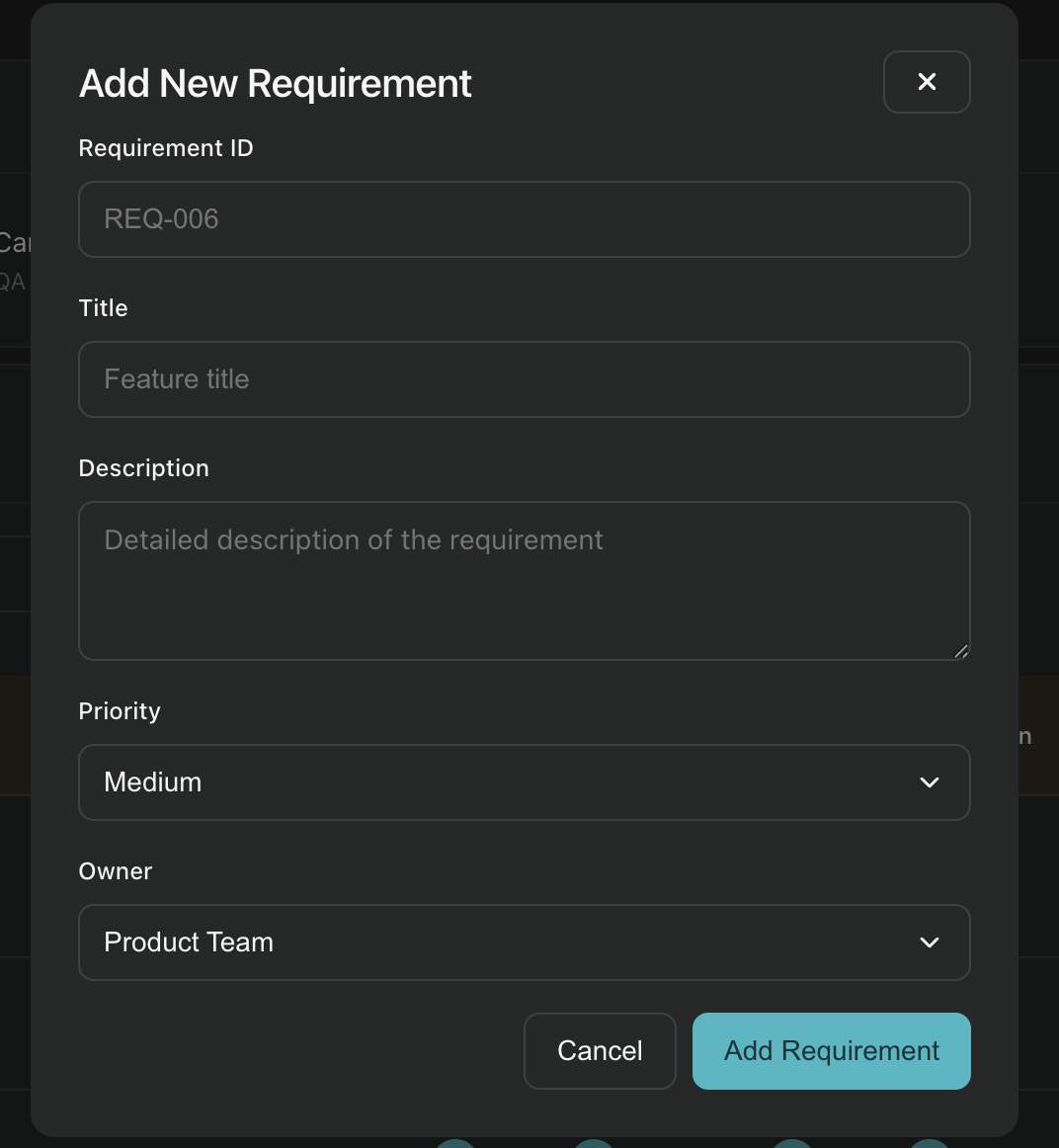
Task: Focus the Requirement ID field with REQ-006 placeholder
Action: 525,219
